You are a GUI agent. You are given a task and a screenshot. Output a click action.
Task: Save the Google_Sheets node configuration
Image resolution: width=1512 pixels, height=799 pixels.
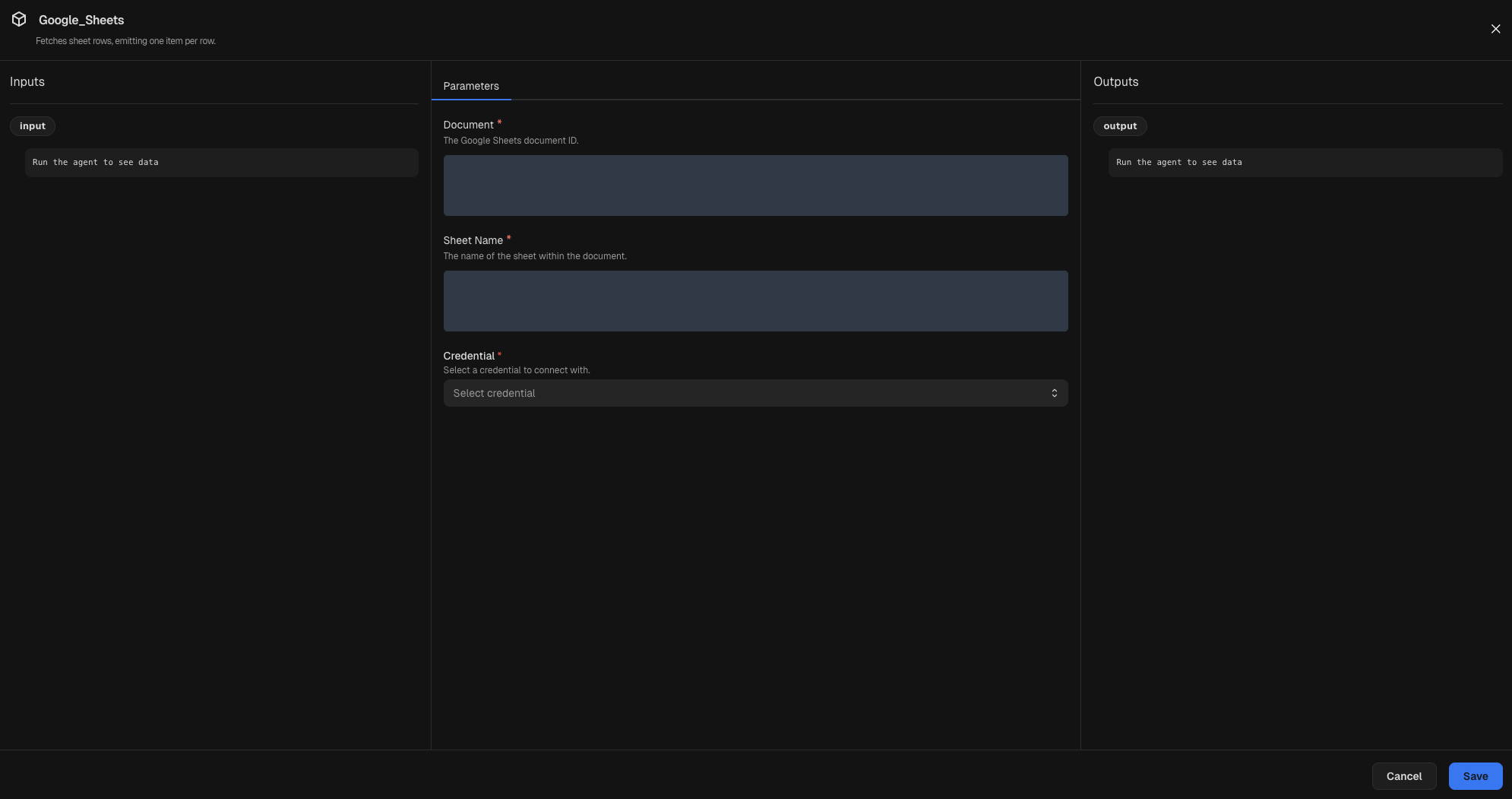(1474, 776)
